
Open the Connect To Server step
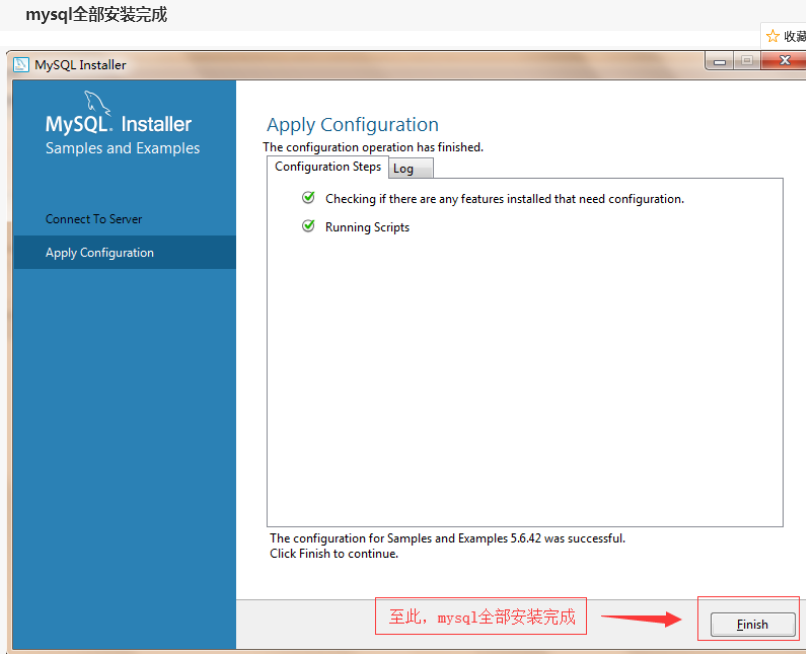(x=94, y=219)
